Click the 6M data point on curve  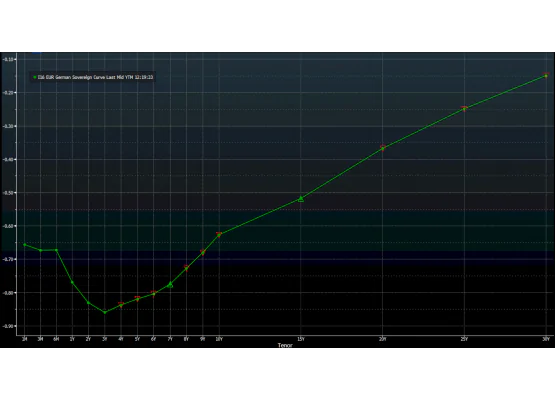pos(56,250)
